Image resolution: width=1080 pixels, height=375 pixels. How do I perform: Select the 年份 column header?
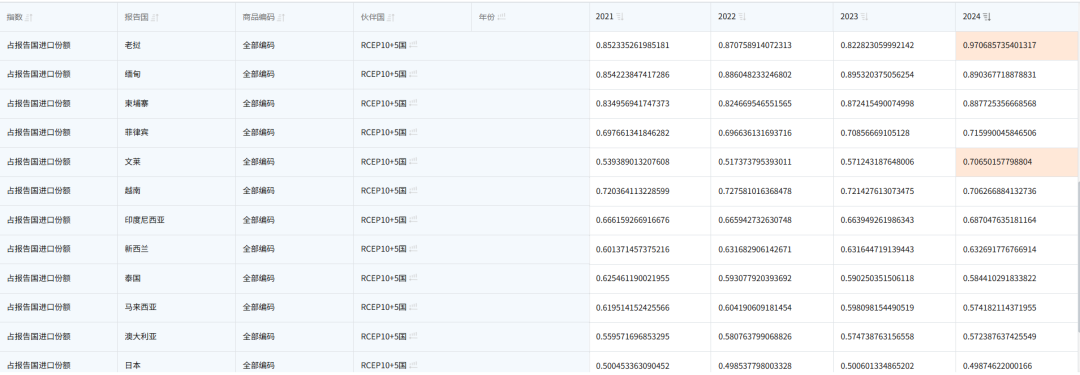(530, 17)
